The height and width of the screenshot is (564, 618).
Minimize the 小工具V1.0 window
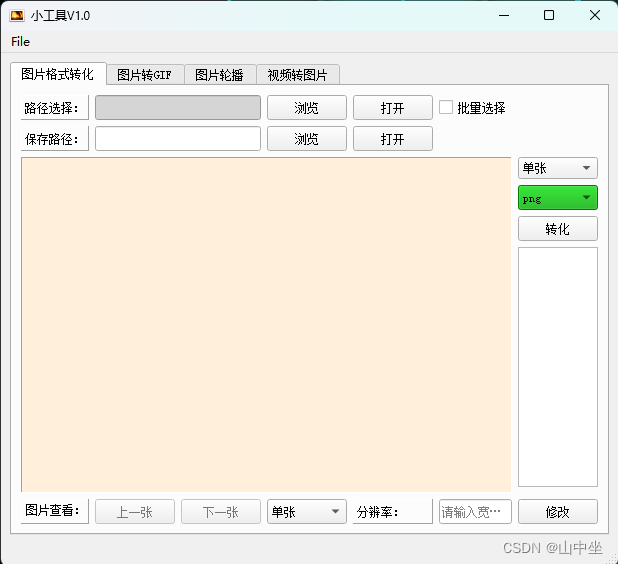click(x=504, y=15)
